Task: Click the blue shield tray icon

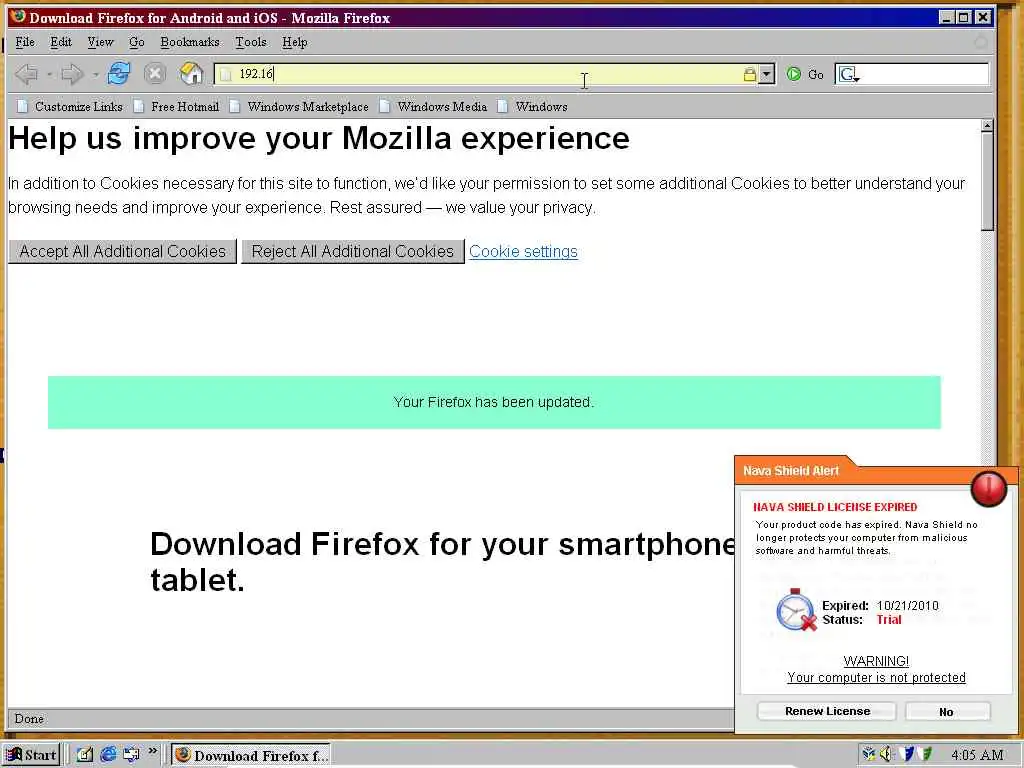Action: (907, 754)
